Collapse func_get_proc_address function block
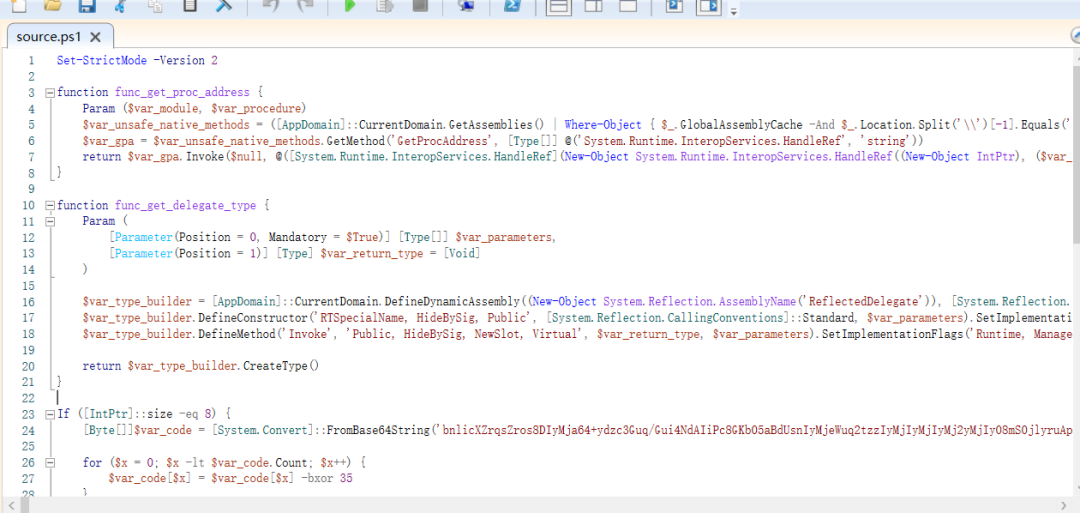Viewport: 1080px width, 513px height. click(x=50, y=92)
